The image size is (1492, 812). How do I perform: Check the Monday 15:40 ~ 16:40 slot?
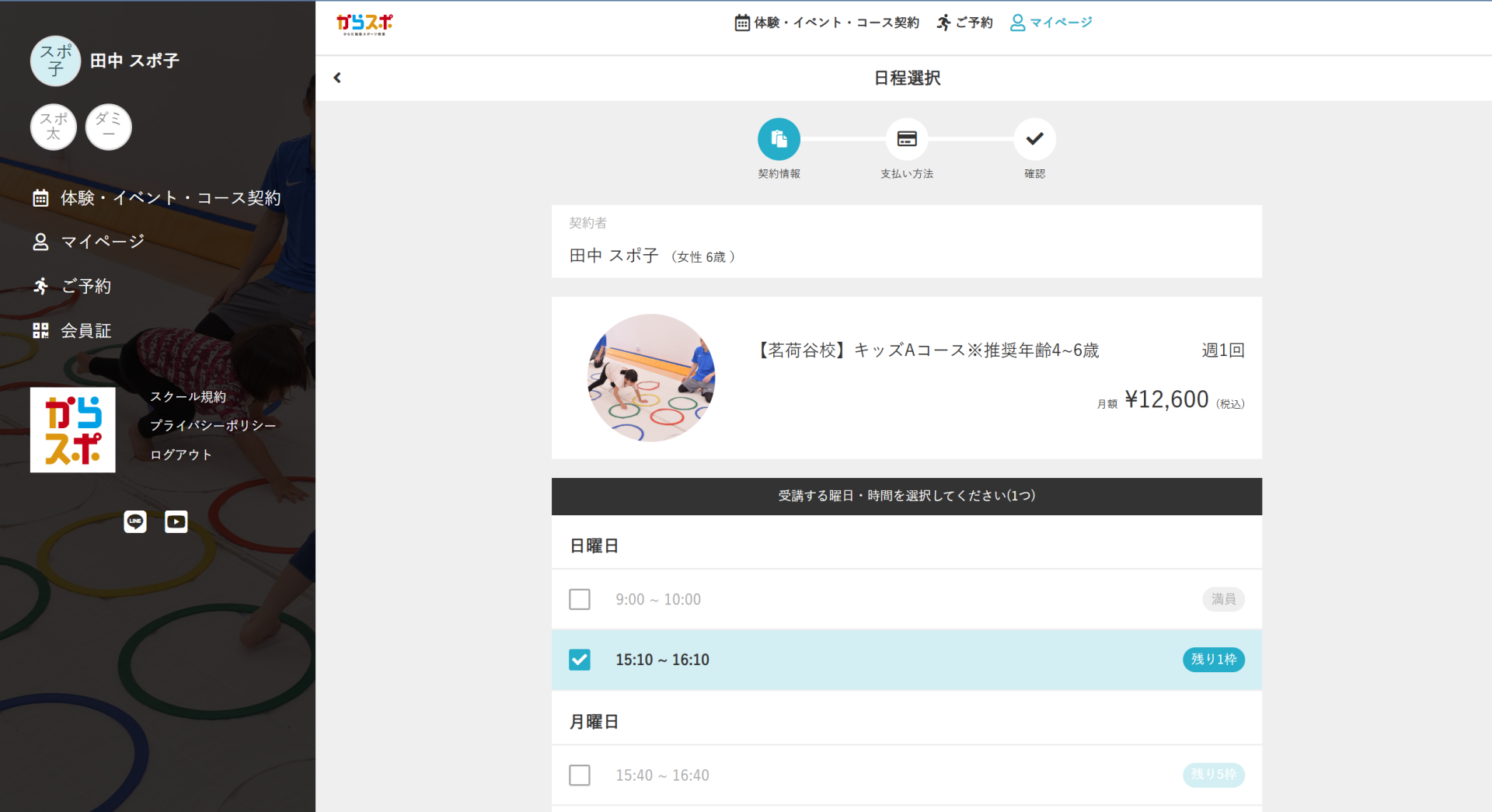pyautogui.click(x=580, y=775)
